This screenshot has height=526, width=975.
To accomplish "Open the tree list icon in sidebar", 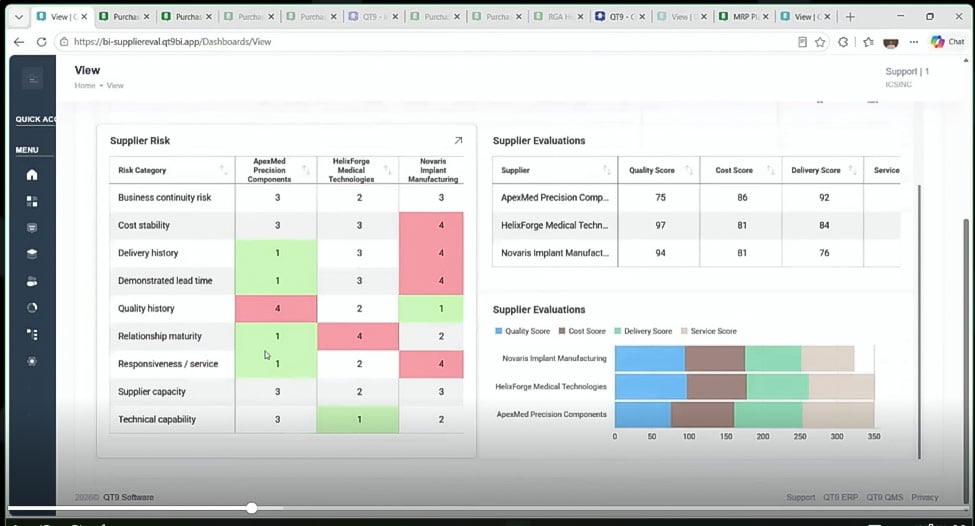I will click(32, 335).
